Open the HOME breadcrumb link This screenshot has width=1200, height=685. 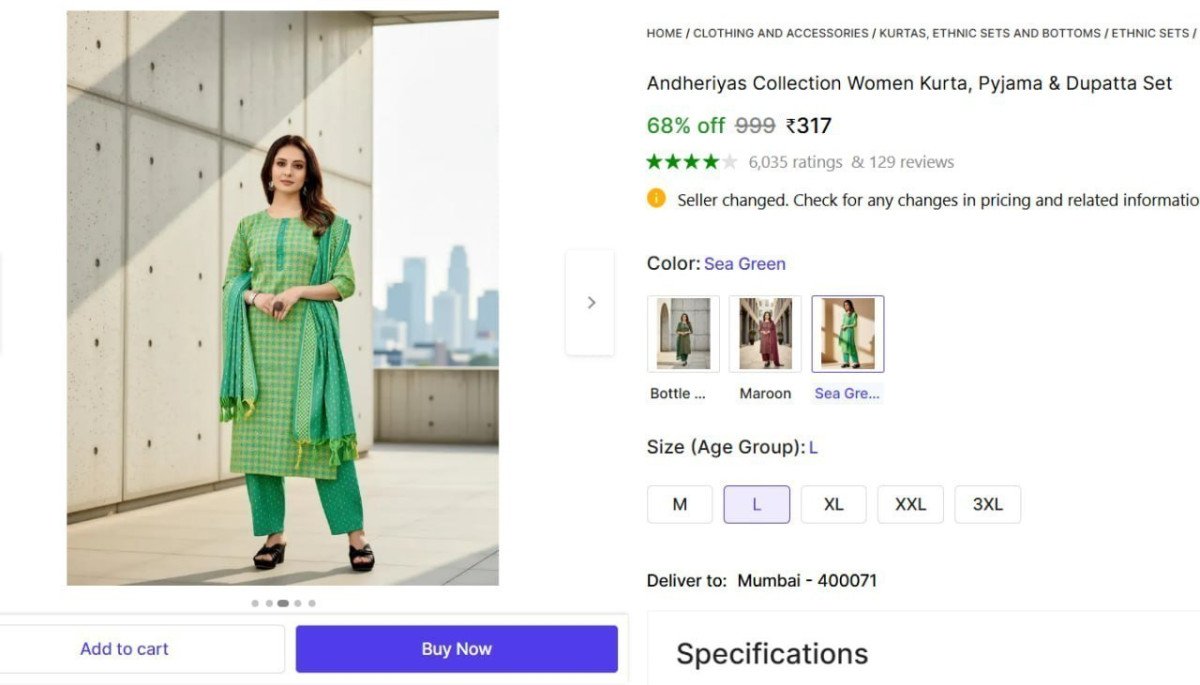[x=663, y=33]
